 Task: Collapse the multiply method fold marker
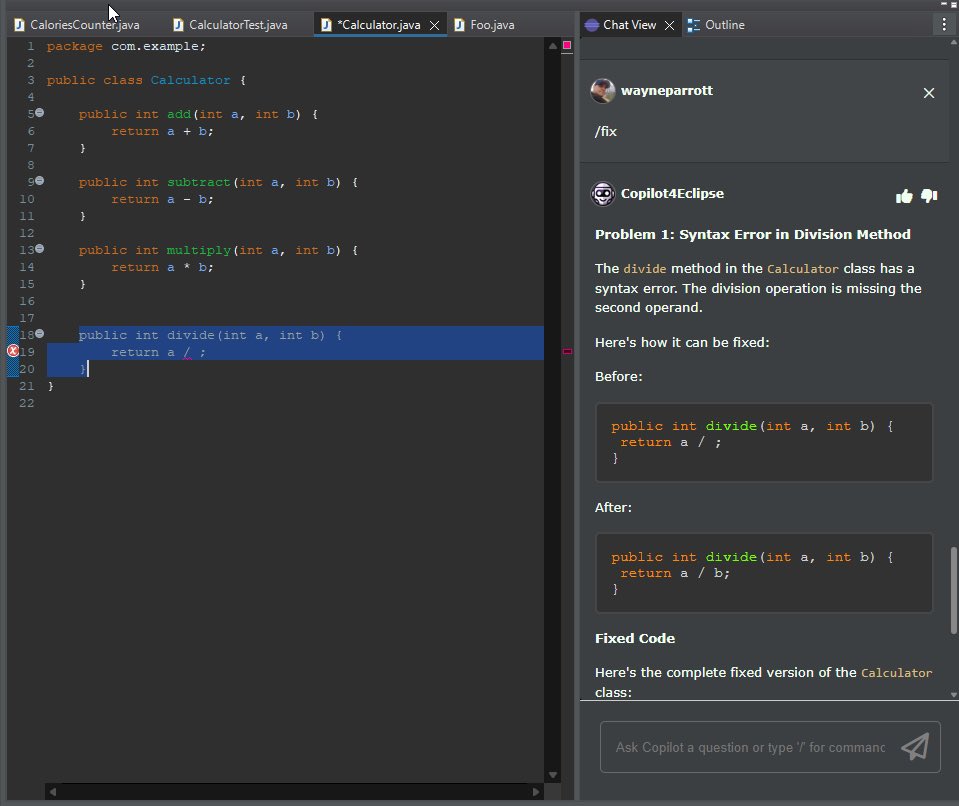(38, 248)
